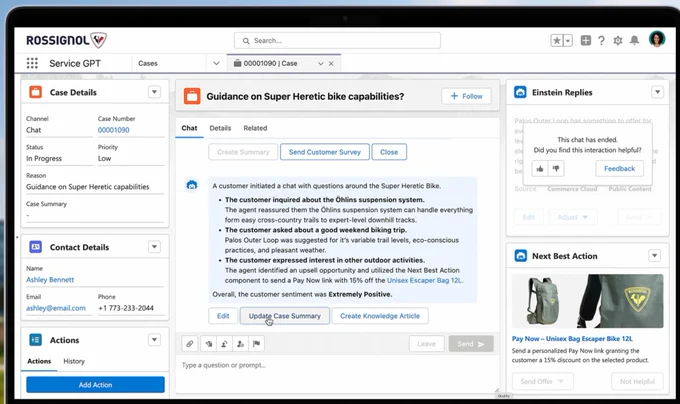Switch to the History sub-tab
Screen dimensions: 680x404
click(74, 361)
